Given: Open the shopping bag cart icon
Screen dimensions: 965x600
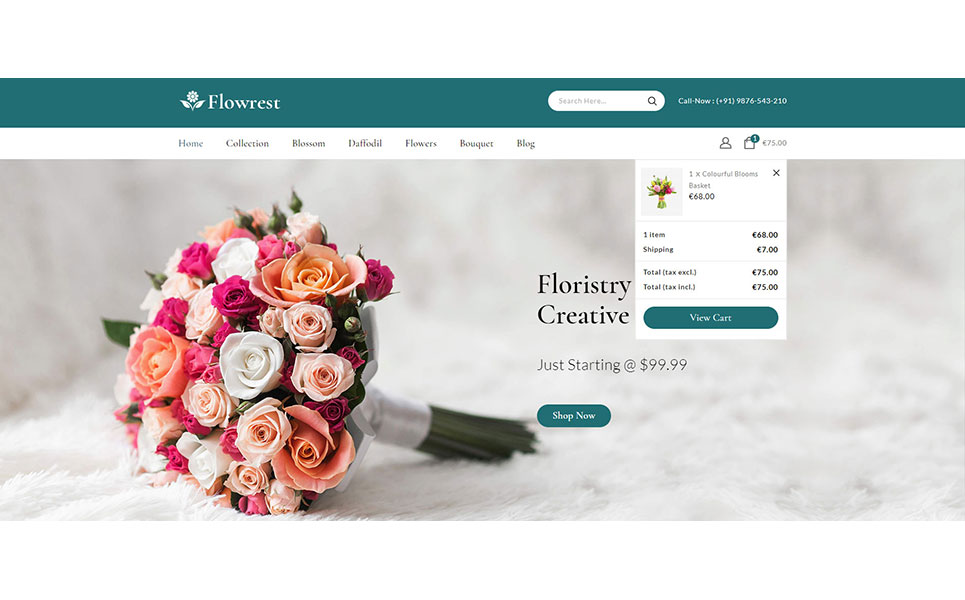Looking at the screenshot, I should (x=749, y=143).
